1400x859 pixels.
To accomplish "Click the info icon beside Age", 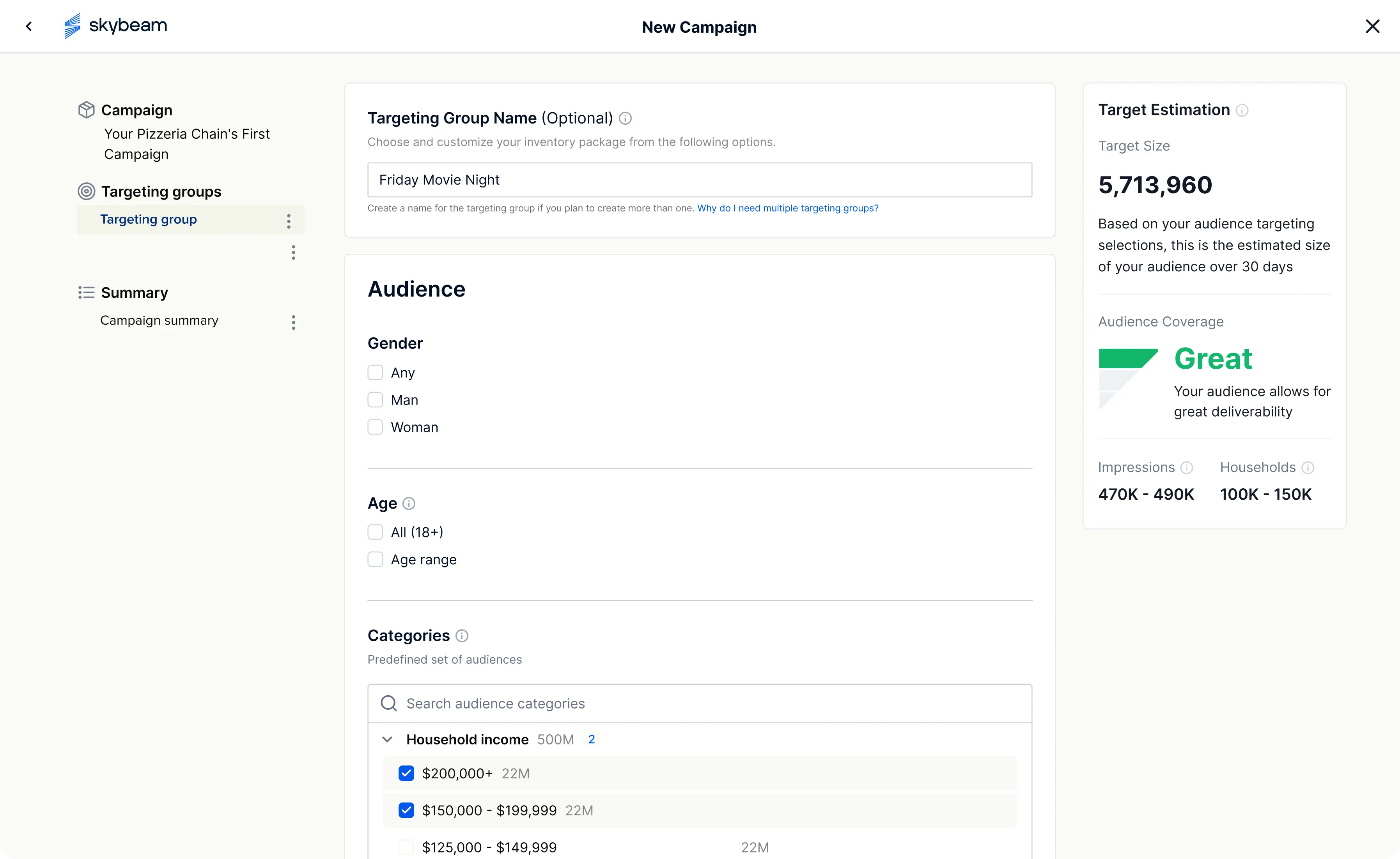I will coord(409,503).
